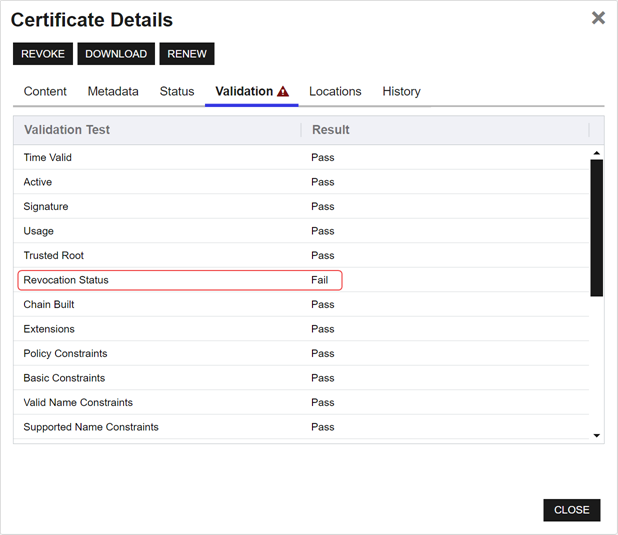618x535 pixels.
Task: Select the Status tab
Action: pos(177,92)
